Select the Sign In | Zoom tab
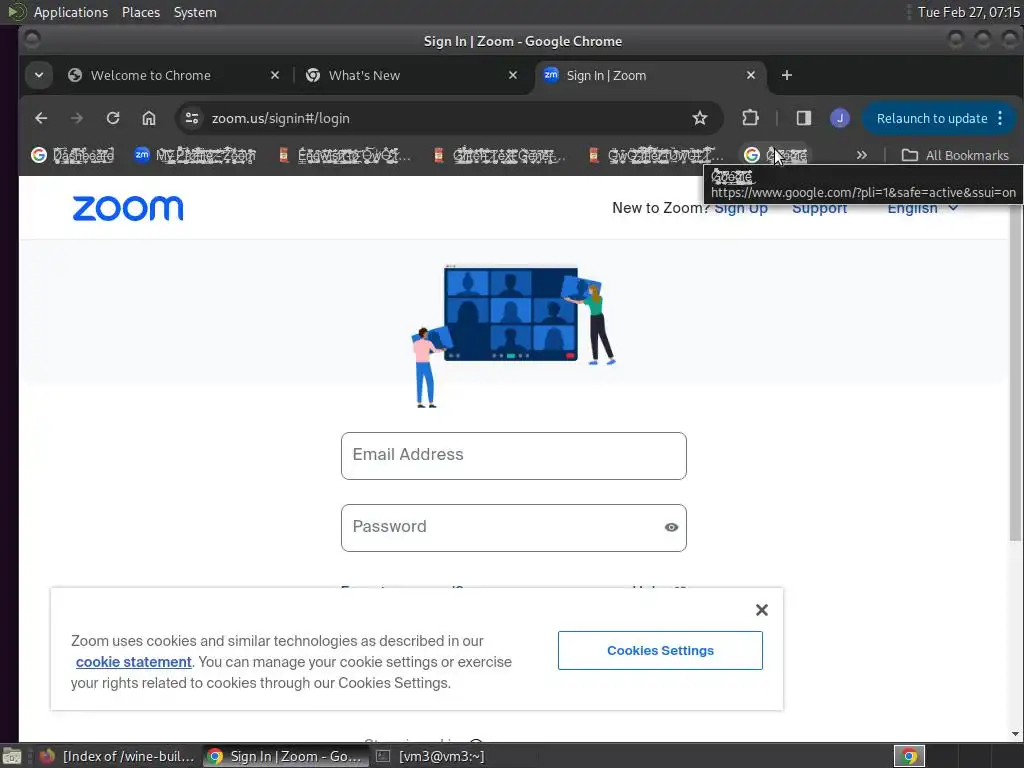 point(649,75)
